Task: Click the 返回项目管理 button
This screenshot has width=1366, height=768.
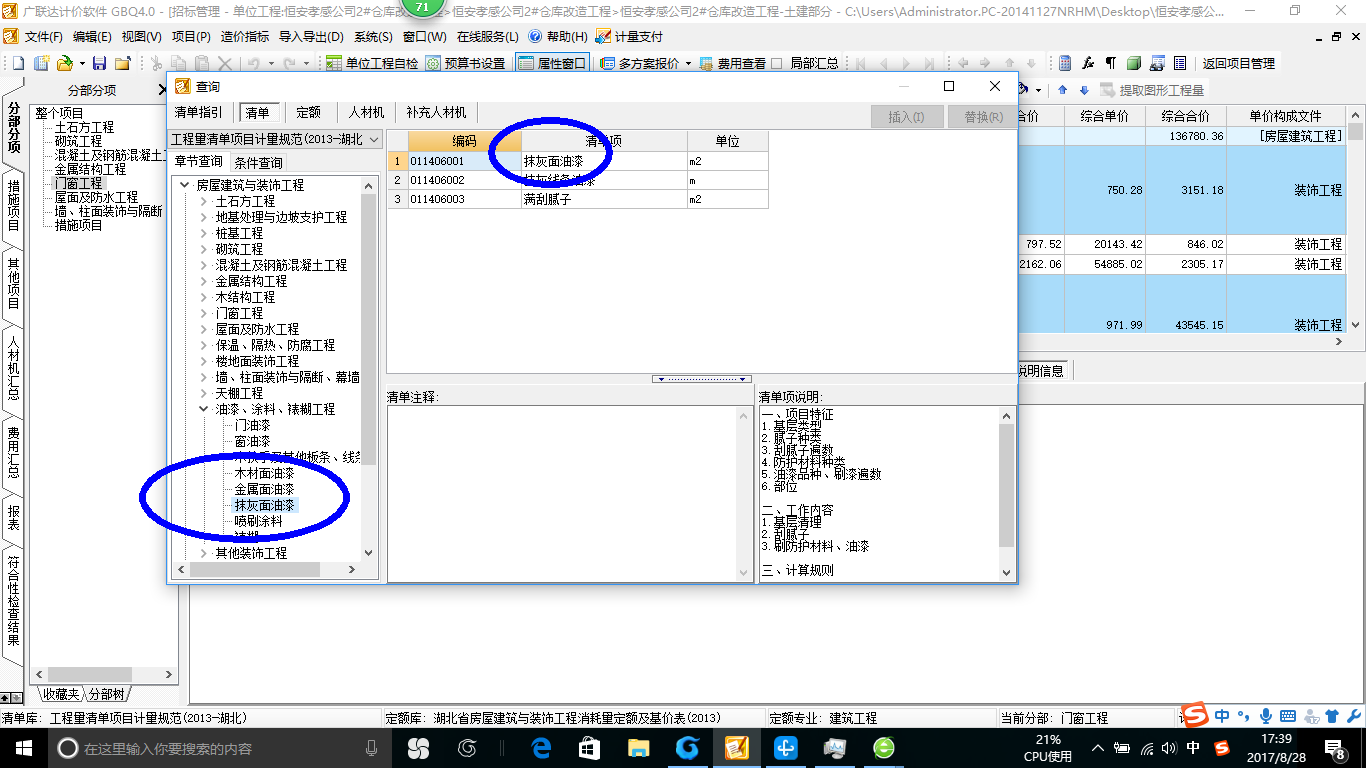Action: pos(1238,63)
